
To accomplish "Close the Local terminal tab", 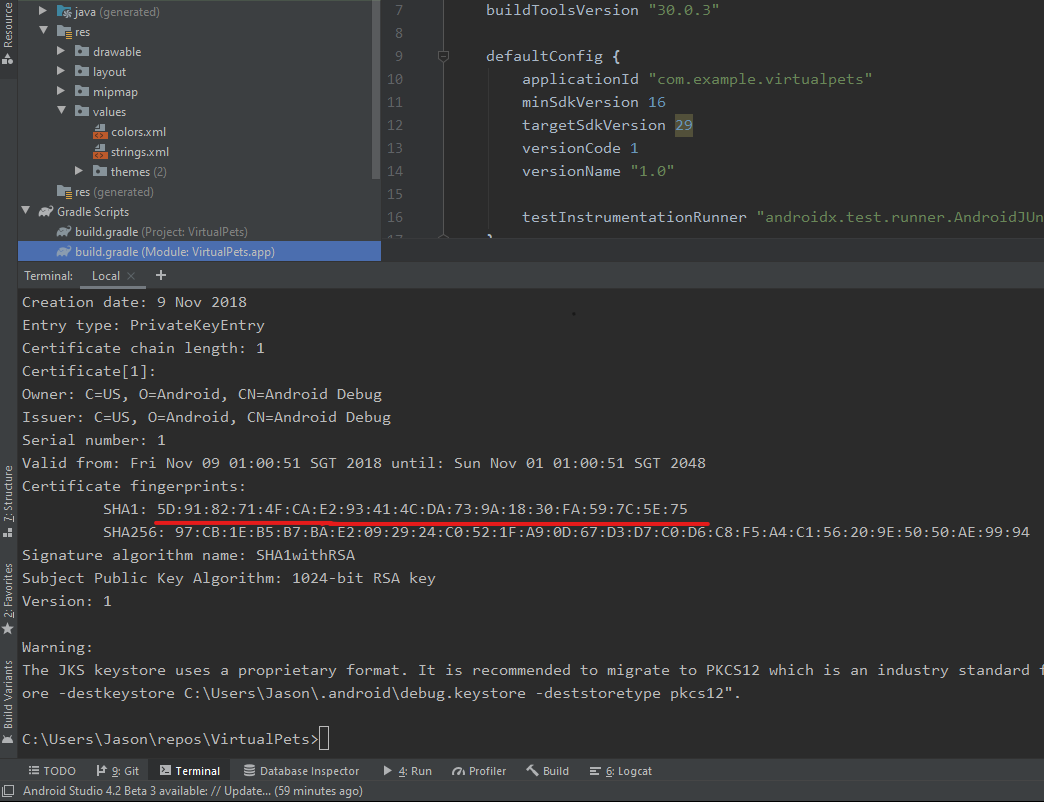I will pos(133,276).
